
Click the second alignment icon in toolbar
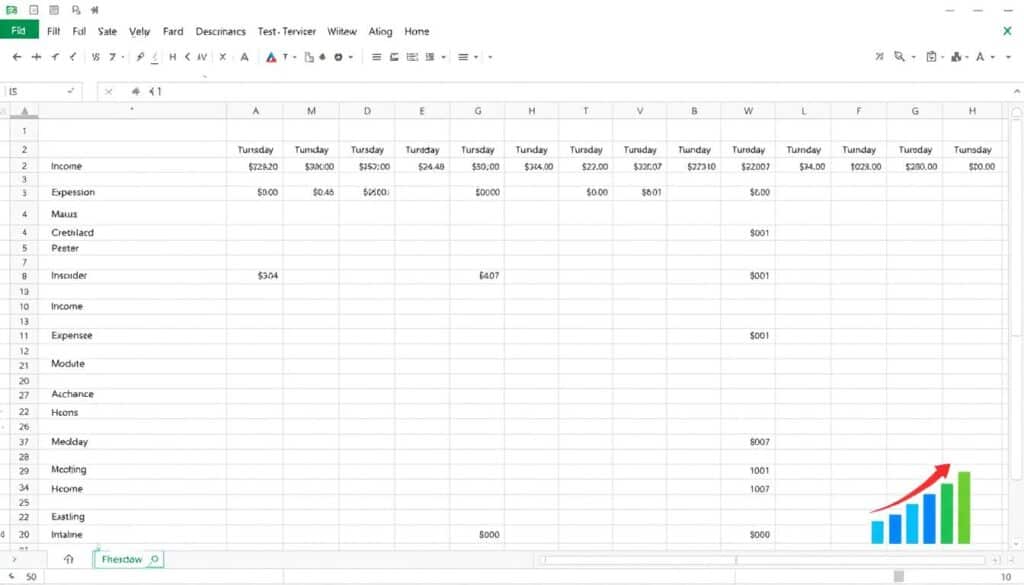click(394, 57)
